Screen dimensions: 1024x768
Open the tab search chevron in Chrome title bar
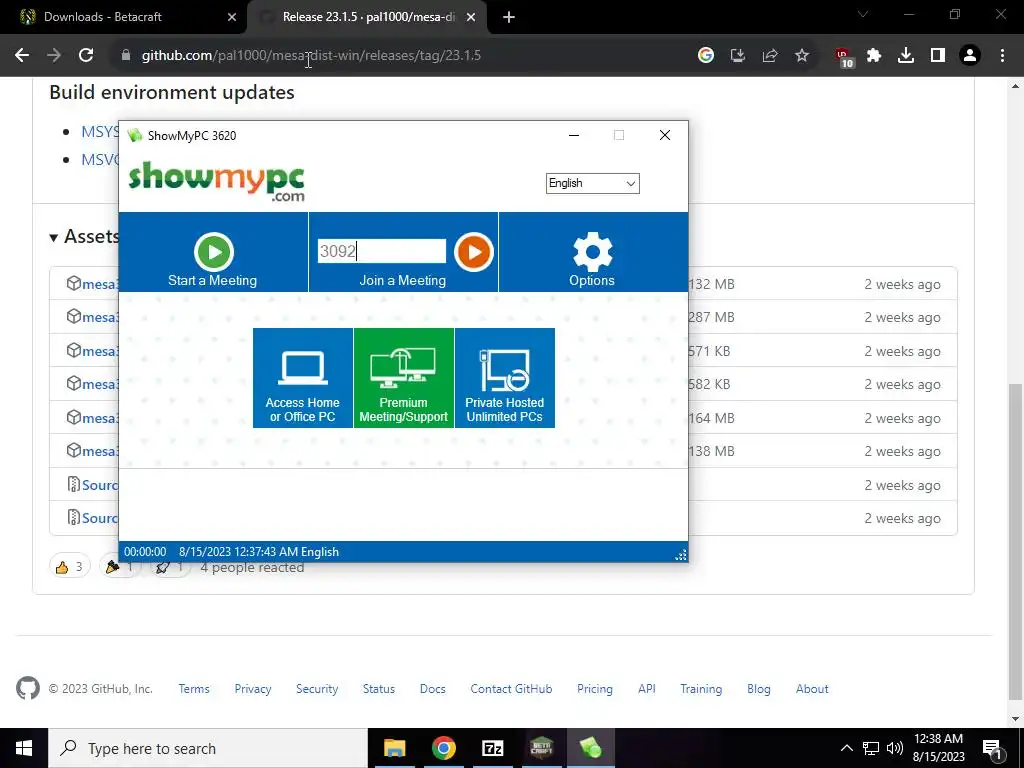863,14
